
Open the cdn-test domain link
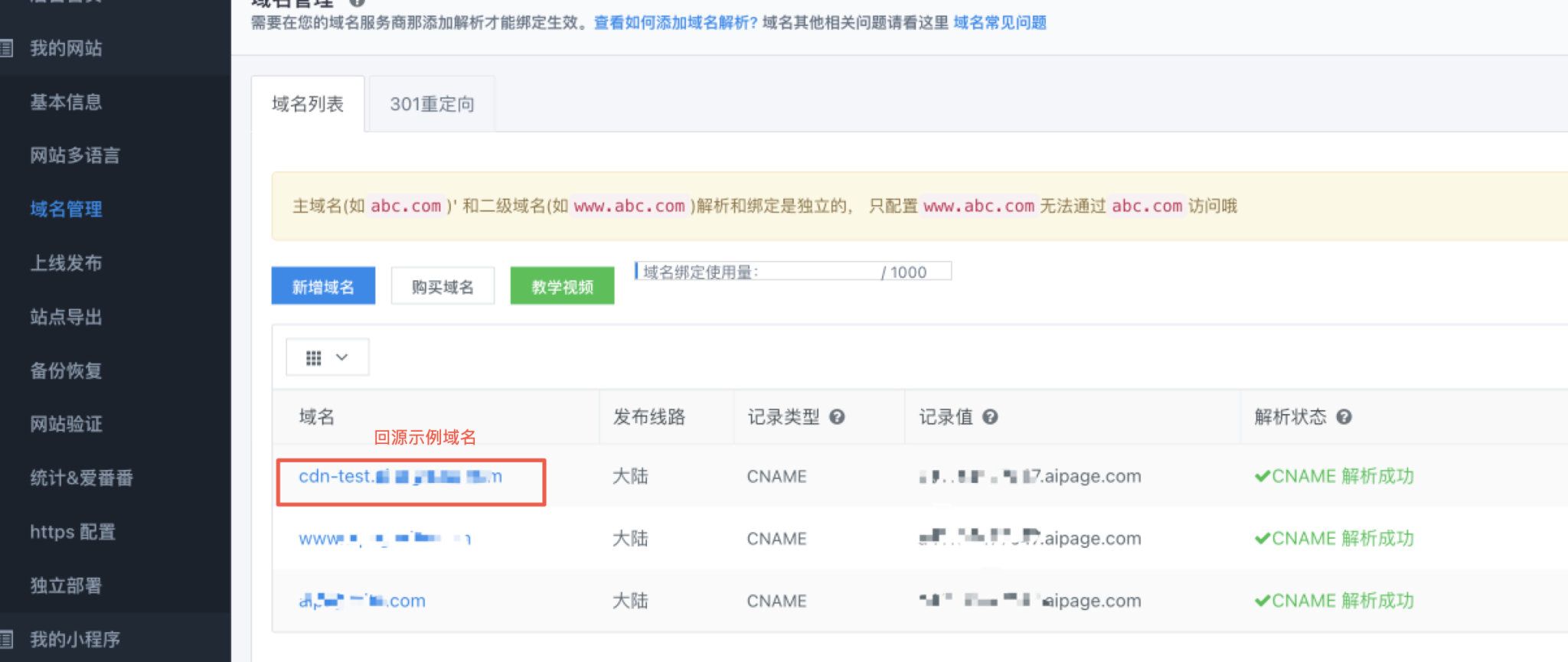400,477
